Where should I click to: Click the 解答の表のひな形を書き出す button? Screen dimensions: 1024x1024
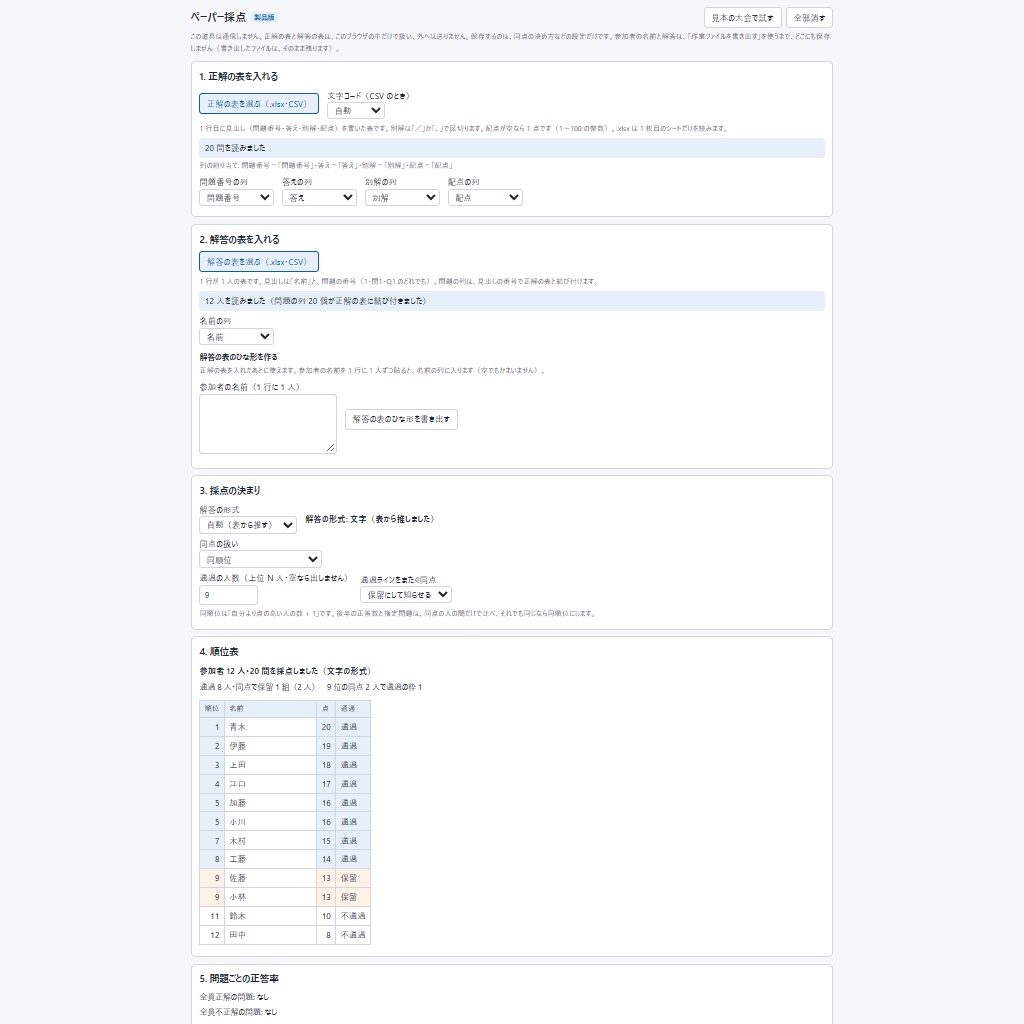(x=401, y=419)
